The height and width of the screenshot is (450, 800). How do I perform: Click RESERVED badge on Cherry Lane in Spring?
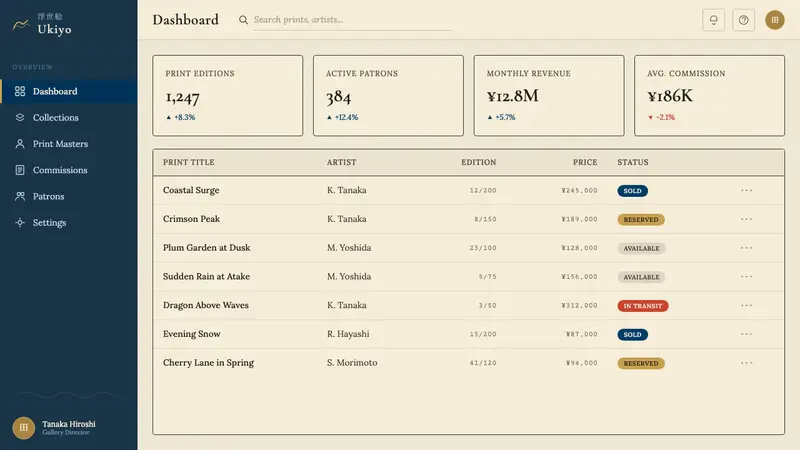641,363
